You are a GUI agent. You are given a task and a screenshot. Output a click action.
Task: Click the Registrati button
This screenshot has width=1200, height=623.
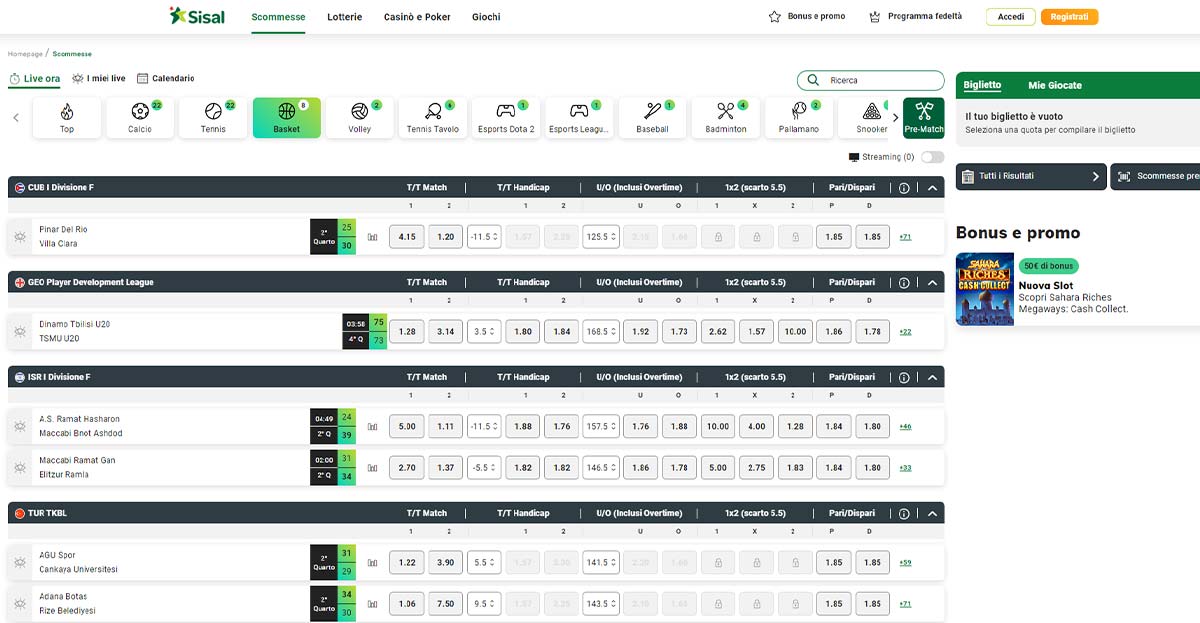point(1069,17)
